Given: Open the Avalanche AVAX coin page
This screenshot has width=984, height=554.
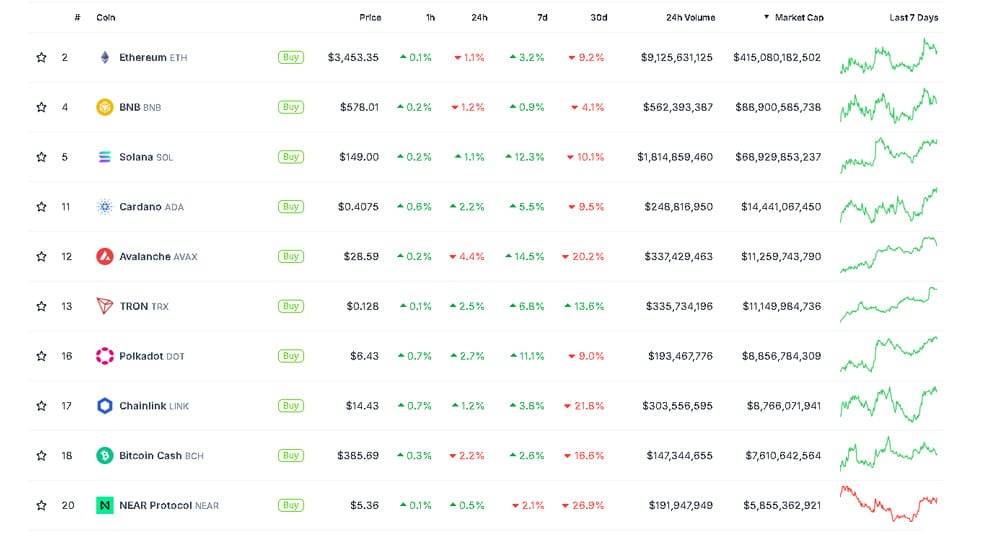Looking at the screenshot, I should pos(158,257).
